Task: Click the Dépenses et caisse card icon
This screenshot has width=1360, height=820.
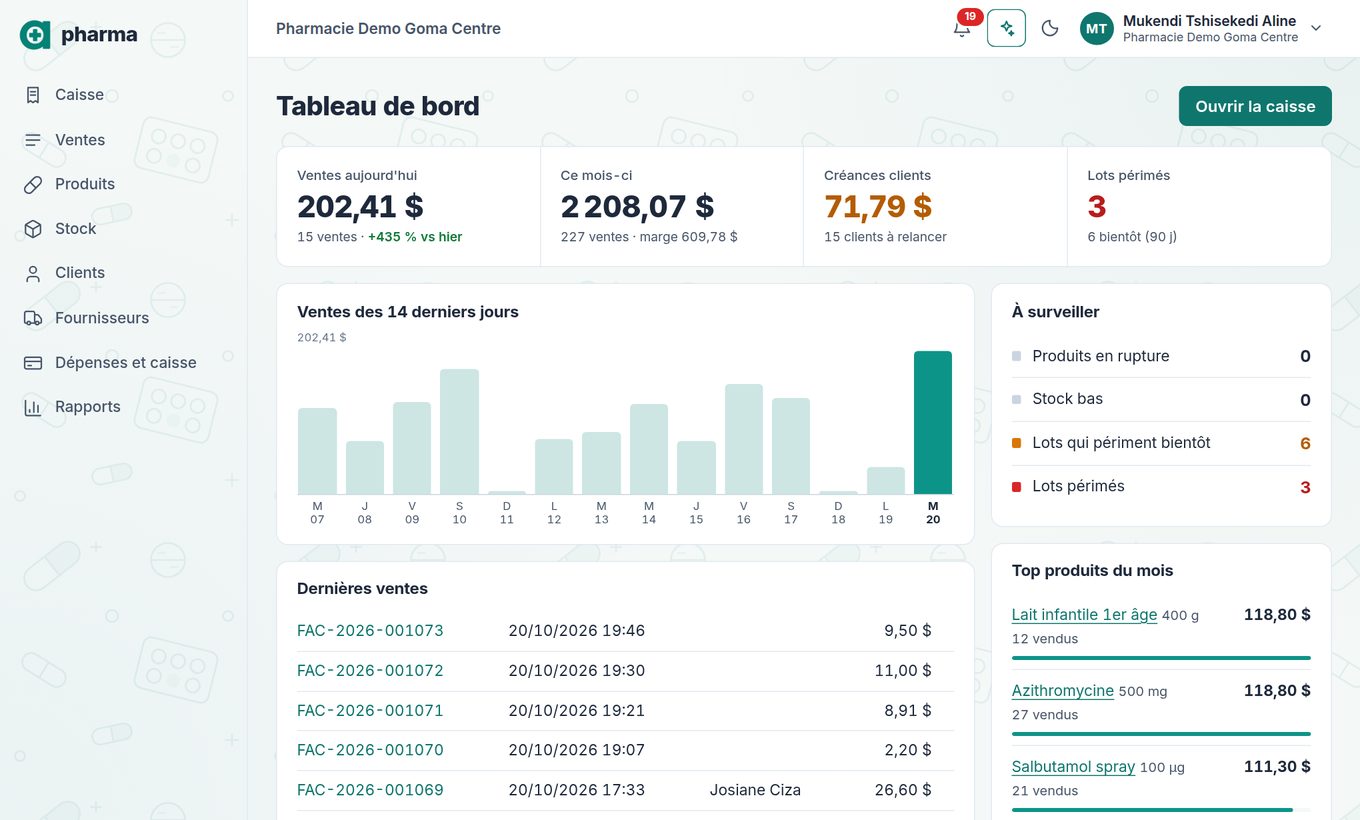Action: click(x=33, y=363)
